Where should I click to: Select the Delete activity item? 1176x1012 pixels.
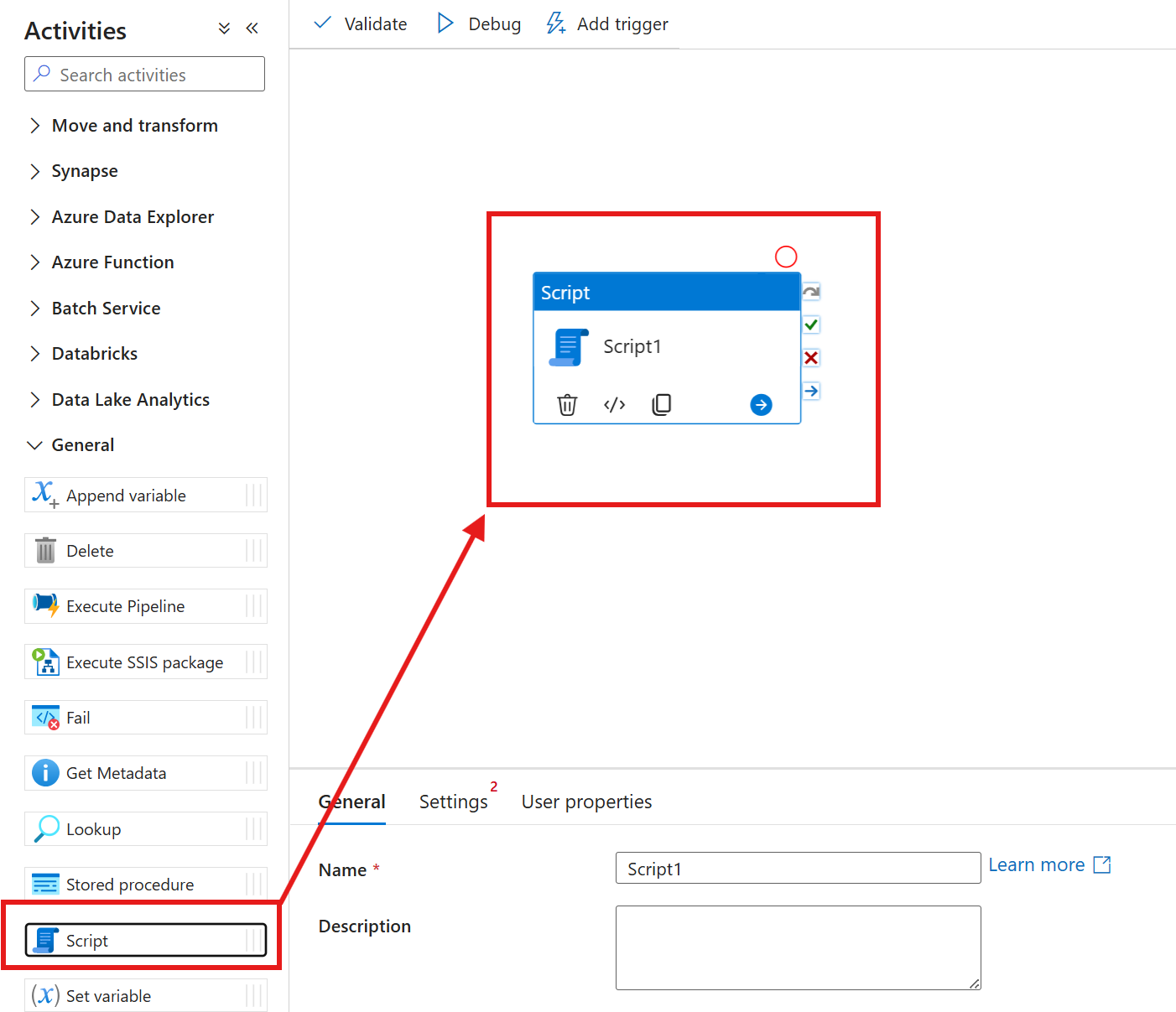(146, 551)
